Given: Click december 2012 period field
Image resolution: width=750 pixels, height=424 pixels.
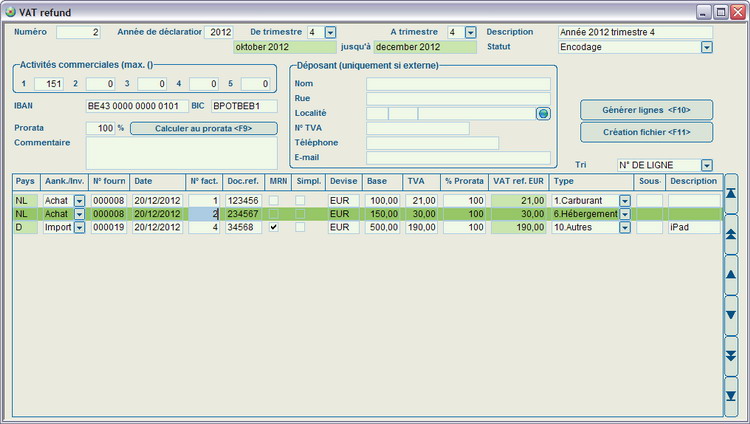Looking at the screenshot, I should 425,47.
